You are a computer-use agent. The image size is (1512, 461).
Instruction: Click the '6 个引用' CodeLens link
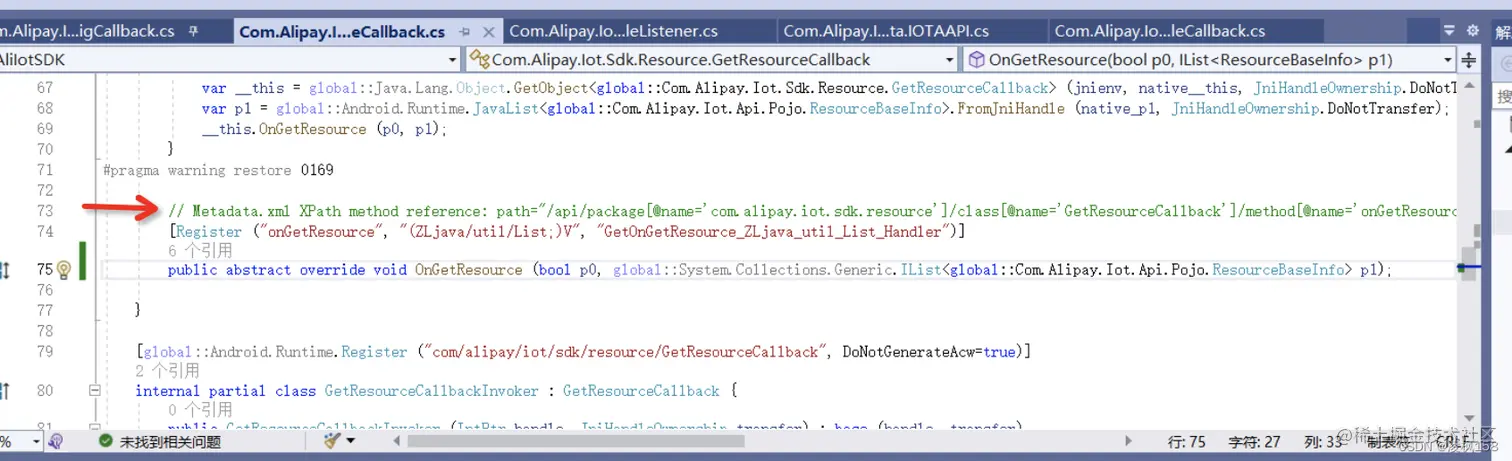coord(200,250)
